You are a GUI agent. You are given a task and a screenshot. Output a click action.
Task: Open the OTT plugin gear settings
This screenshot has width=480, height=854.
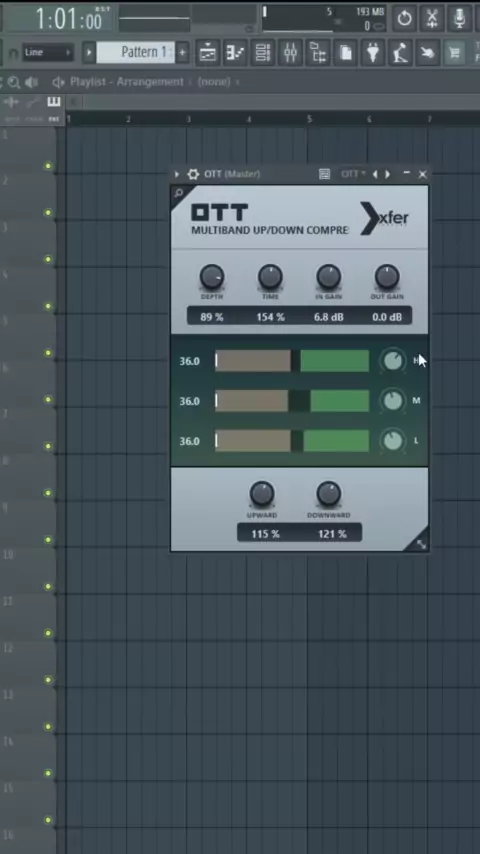pos(193,174)
